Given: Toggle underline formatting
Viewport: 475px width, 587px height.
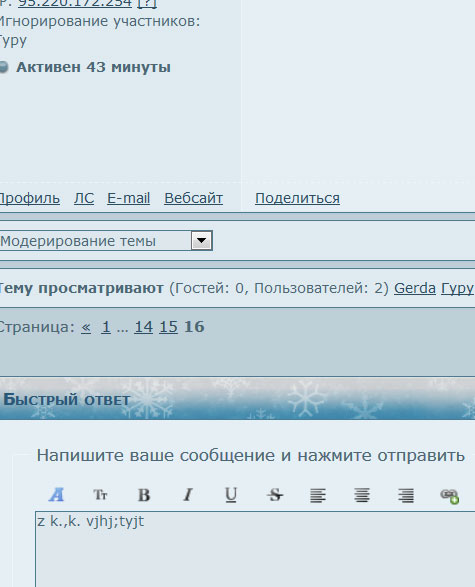Looking at the screenshot, I should tap(231, 495).
